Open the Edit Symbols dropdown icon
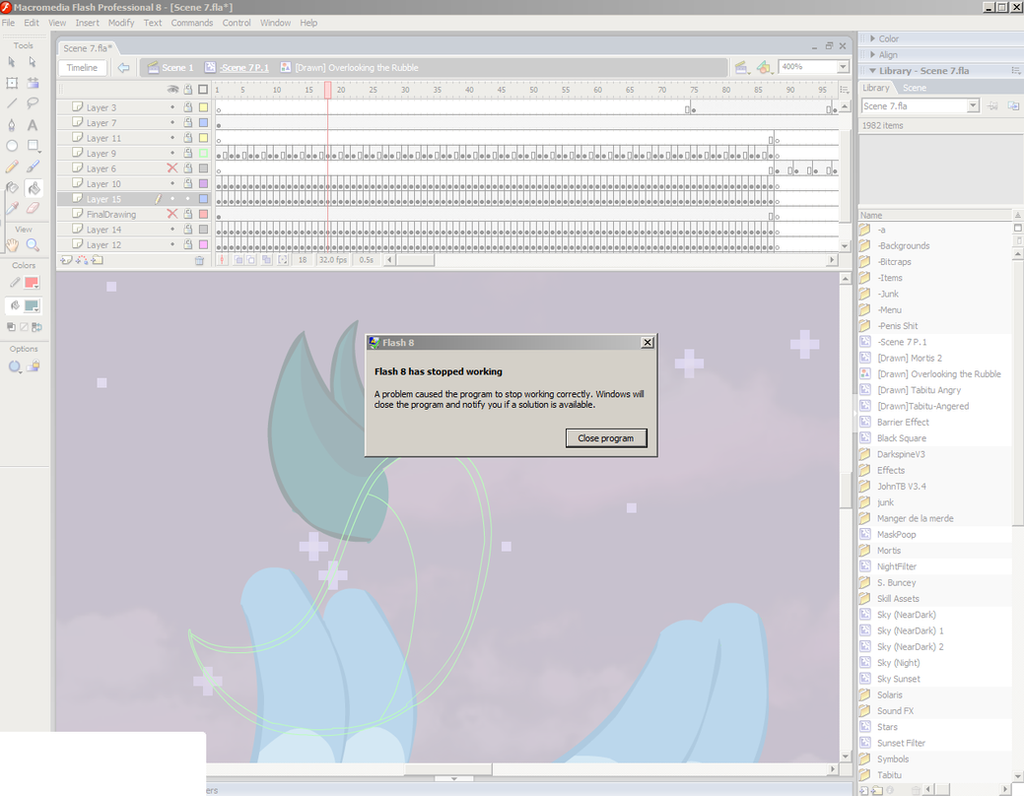Screen dimensions: 1024x796 coord(764,67)
